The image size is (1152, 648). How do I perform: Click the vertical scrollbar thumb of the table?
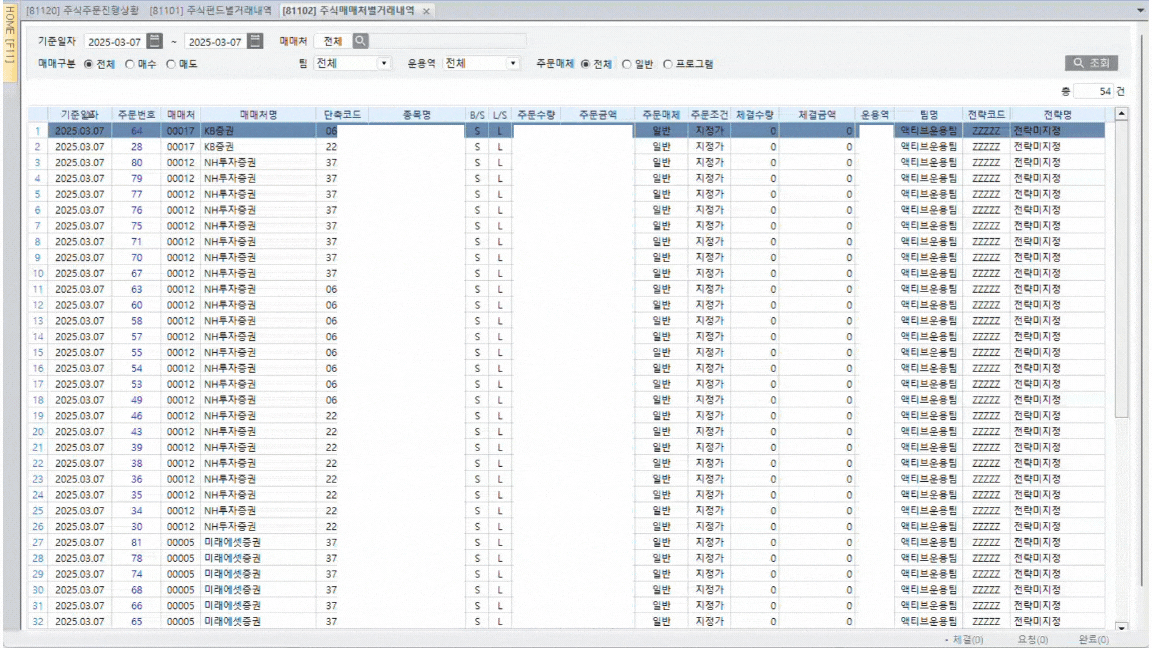tap(1121, 270)
